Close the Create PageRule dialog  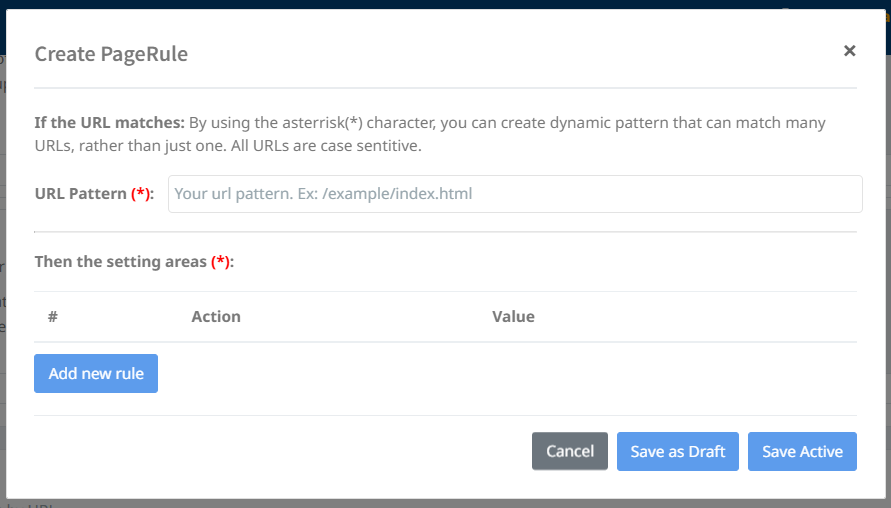coord(849,51)
